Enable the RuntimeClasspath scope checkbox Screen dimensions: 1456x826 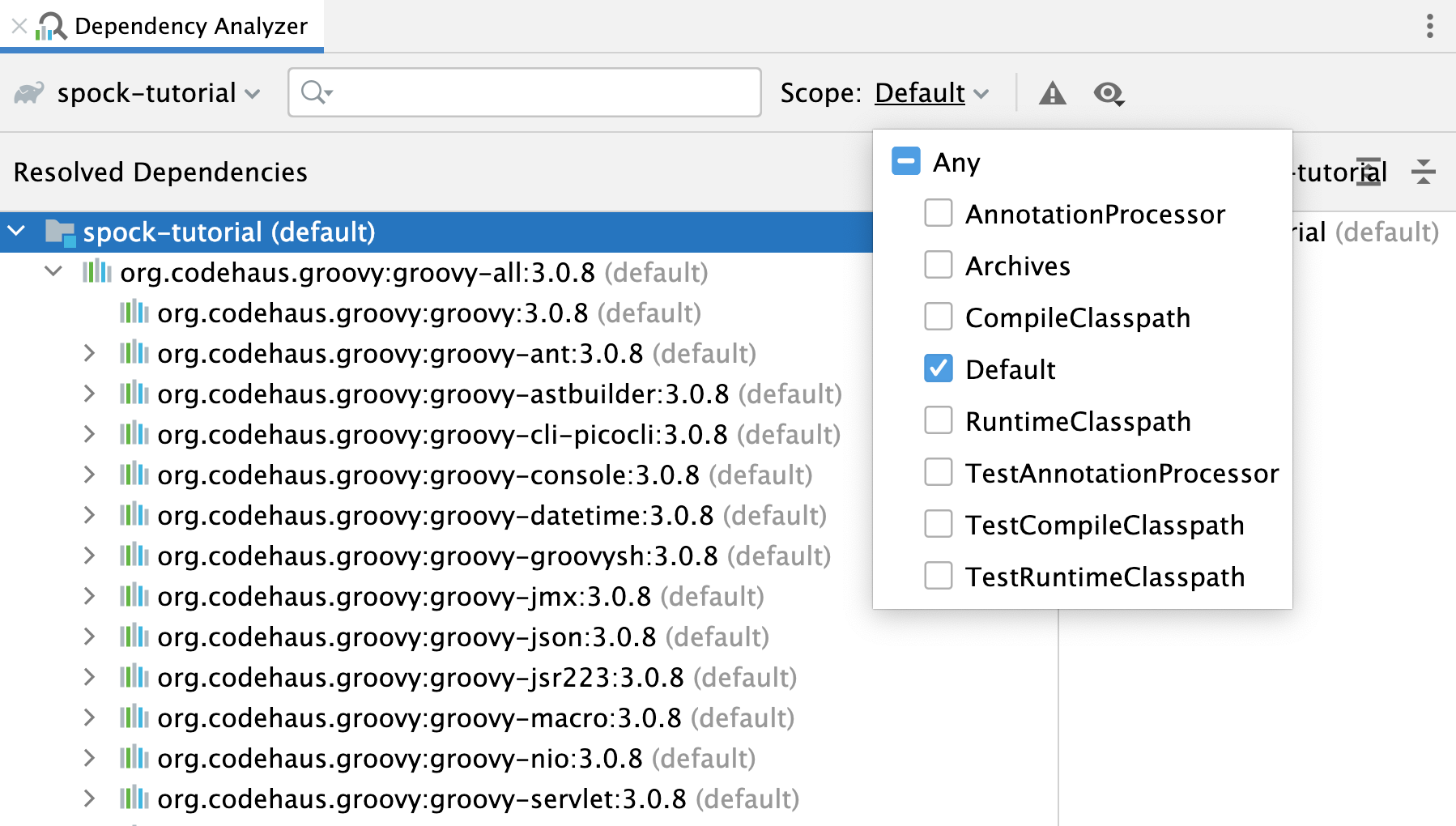pos(938,420)
